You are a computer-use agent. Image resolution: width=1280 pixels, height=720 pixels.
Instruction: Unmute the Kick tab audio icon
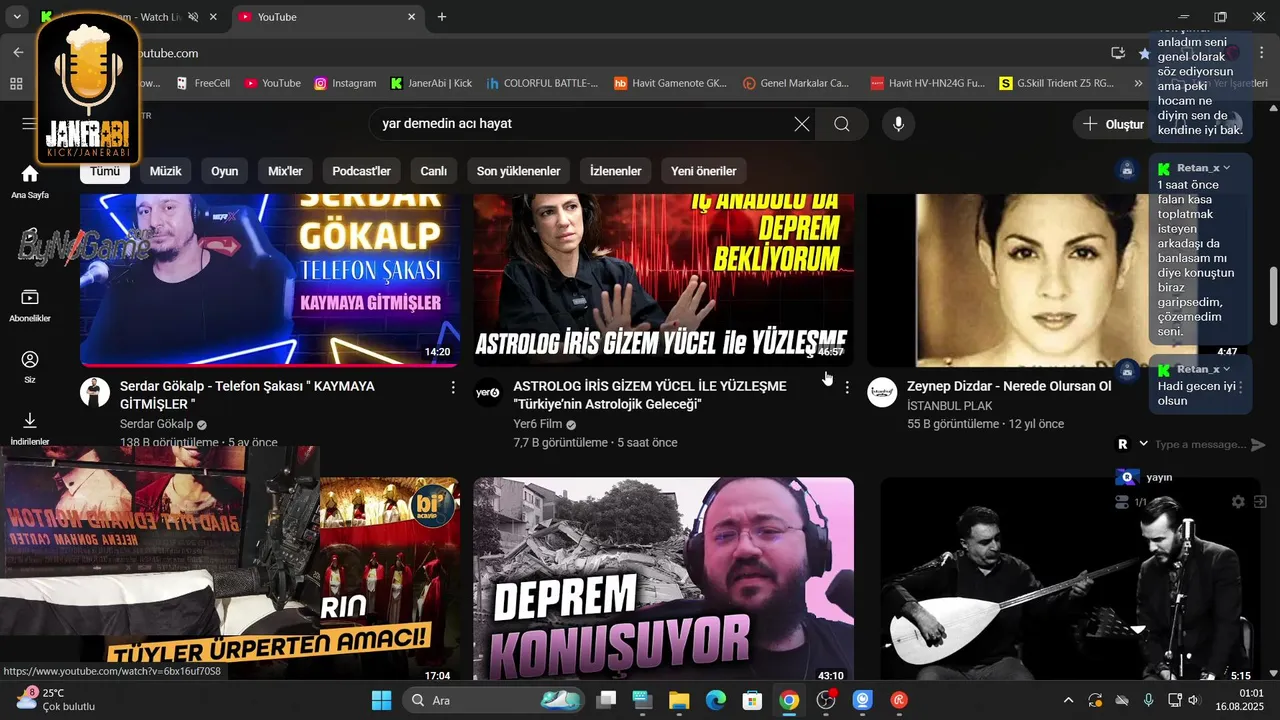click(x=194, y=17)
